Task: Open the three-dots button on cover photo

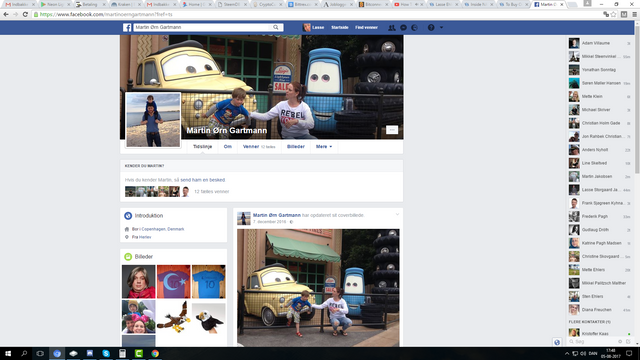Action: click(392, 130)
